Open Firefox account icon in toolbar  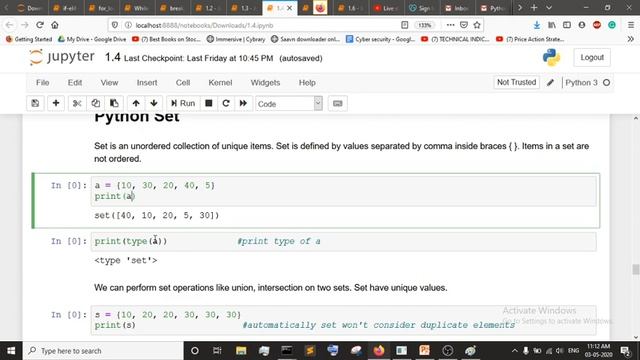pyautogui.click(x=582, y=25)
